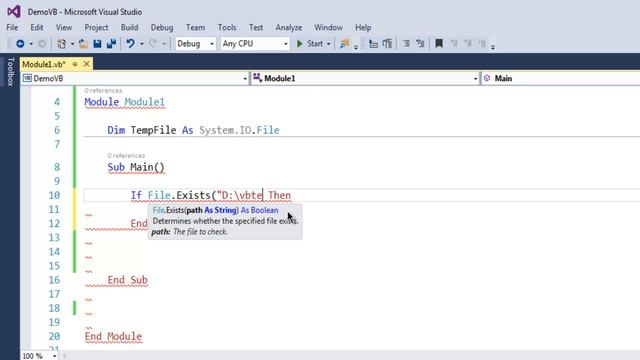Image resolution: width=640 pixels, height=360 pixels.
Task: Open the Undo history dropdown arrow
Action: (x=142, y=44)
